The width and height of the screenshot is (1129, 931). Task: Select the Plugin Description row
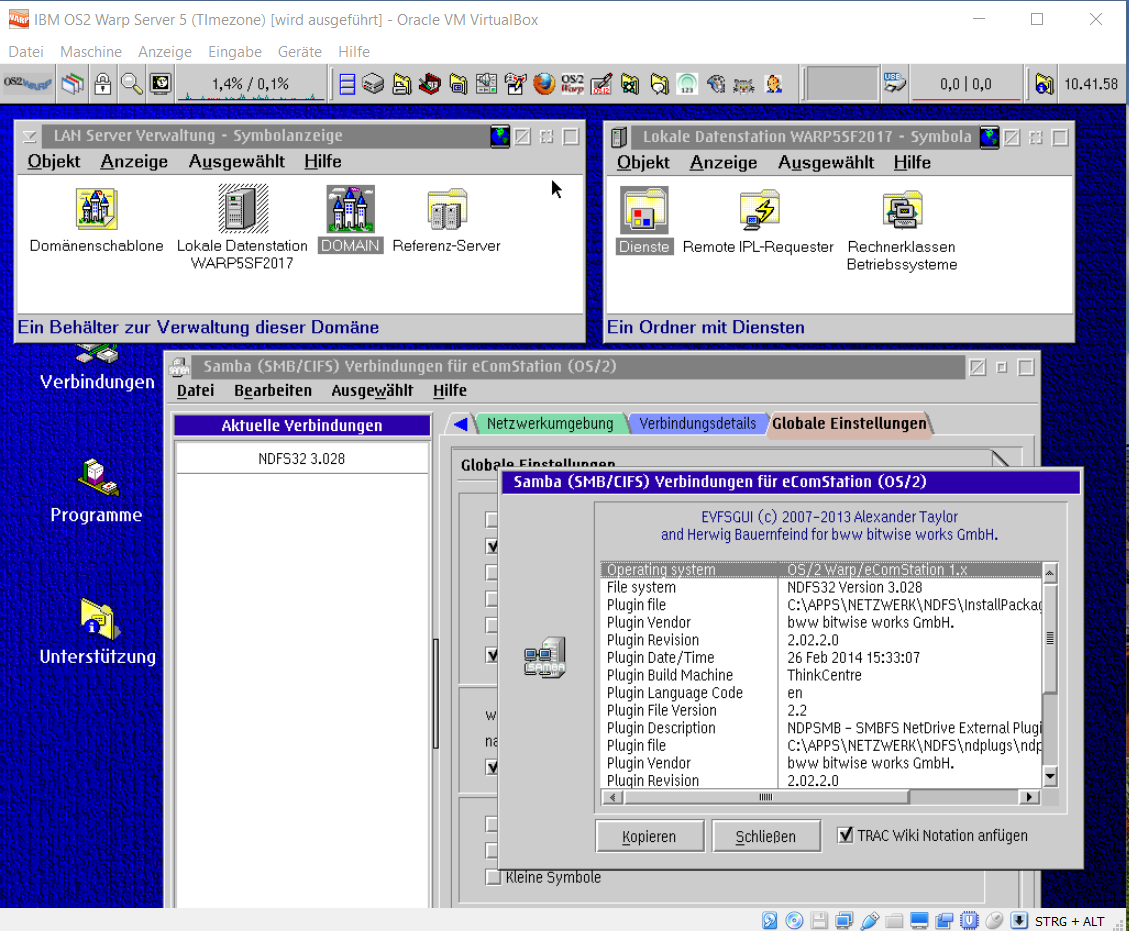click(821, 728)
